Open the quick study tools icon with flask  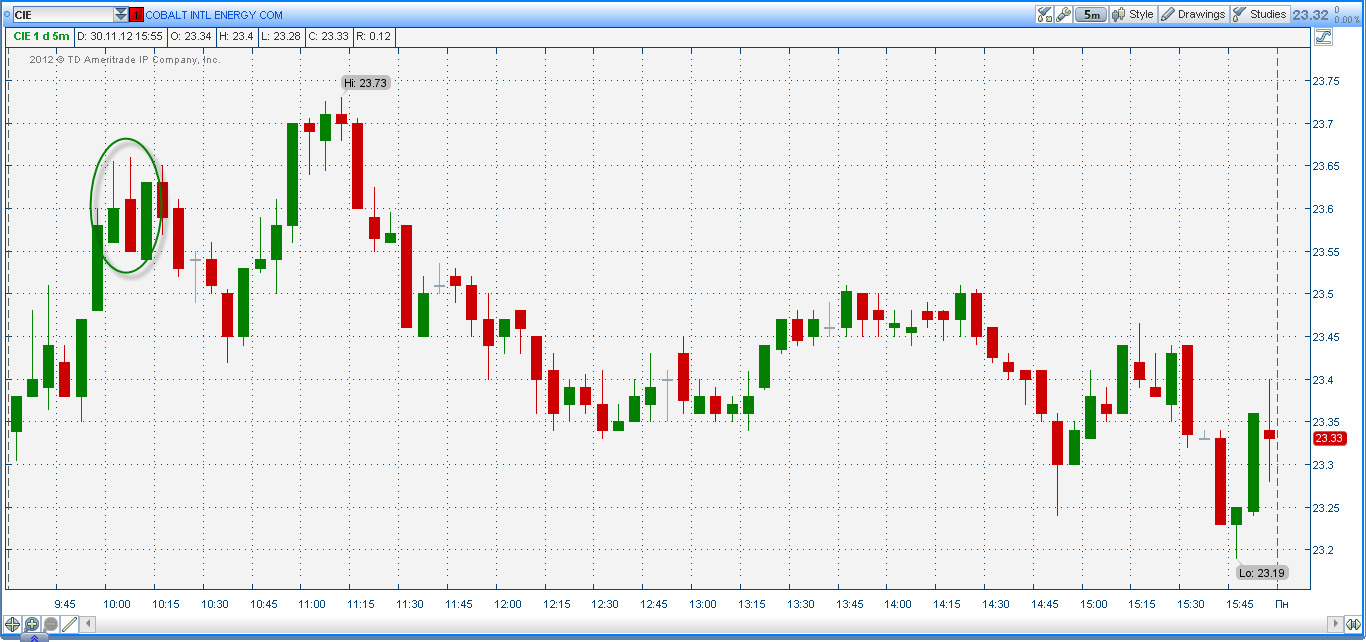point(1045,14)
